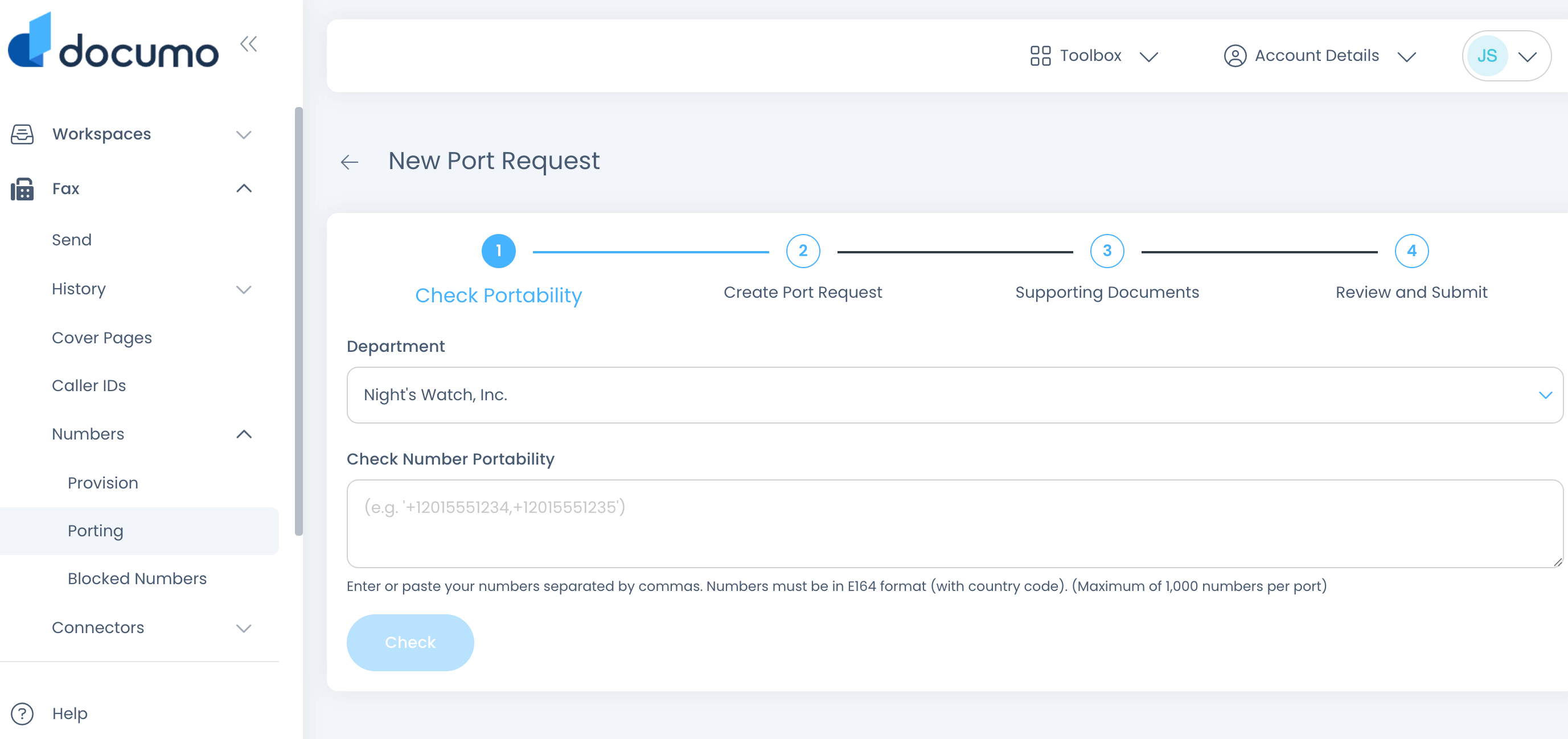Collapse the sidebar with double-chevron icon
Viewport: 1568px width, 739px height.
point(248,44)
